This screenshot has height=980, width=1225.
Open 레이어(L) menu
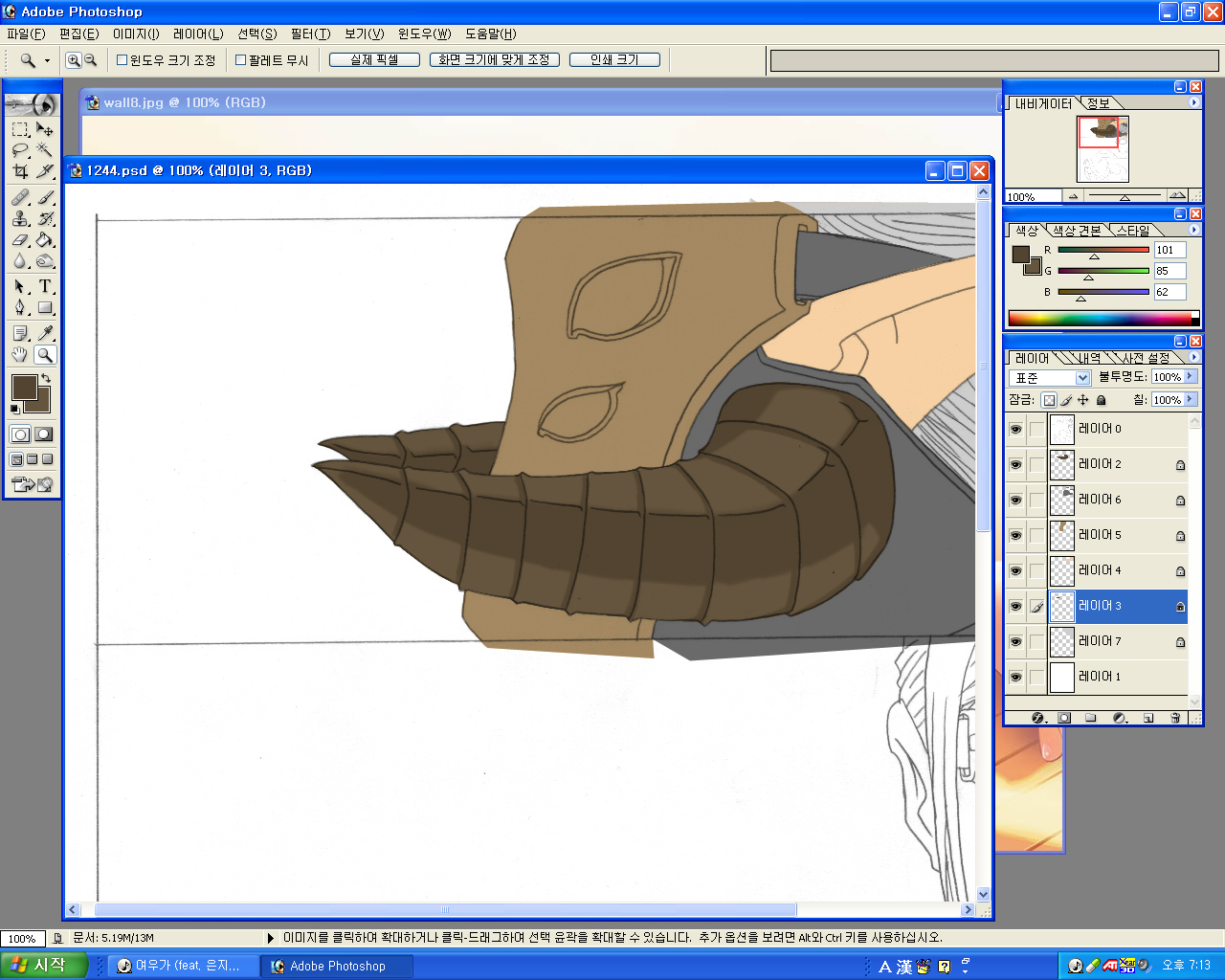click(x=198, y=33)
